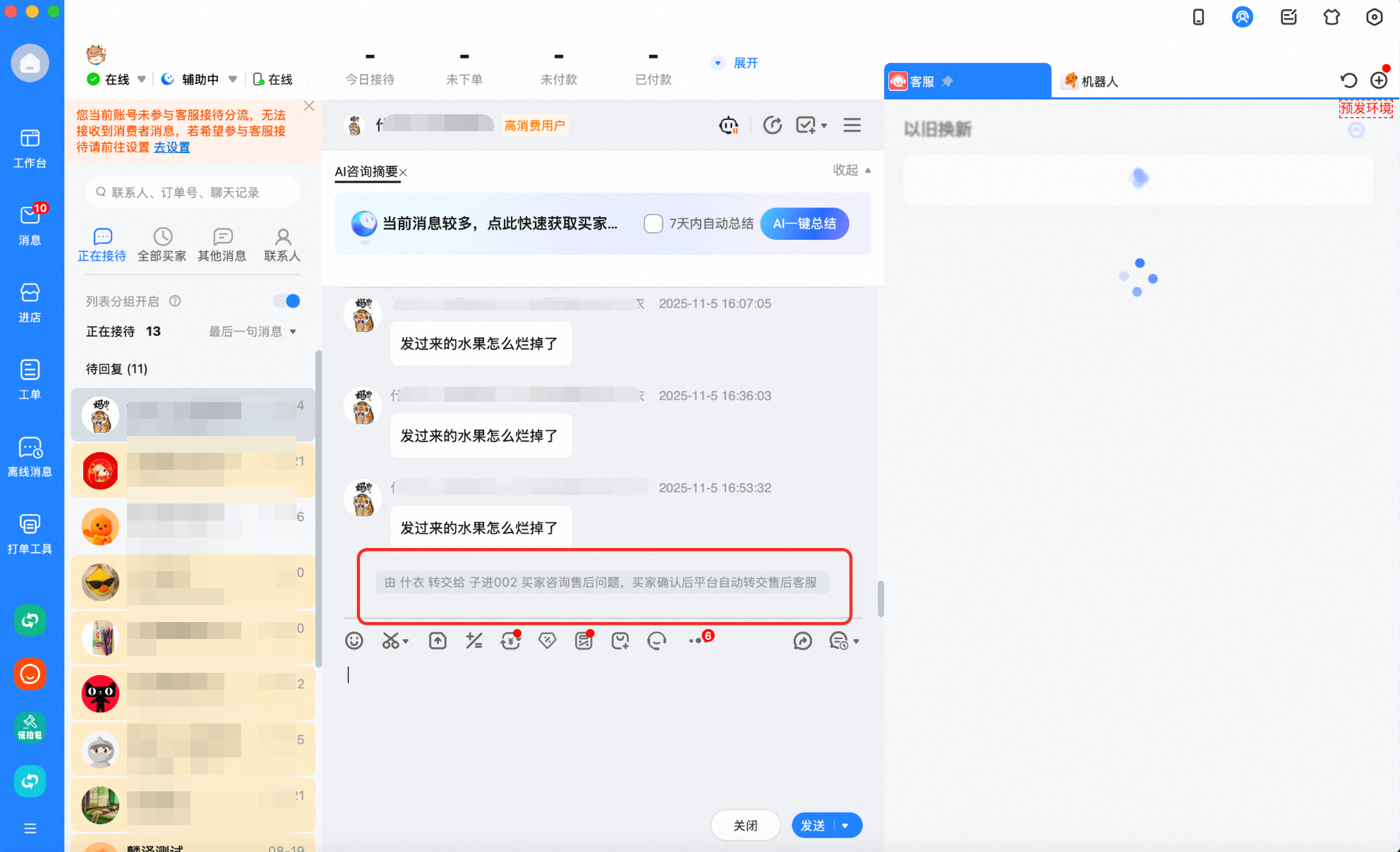Click the orange round app icon in sidebar

coord(30,674)
